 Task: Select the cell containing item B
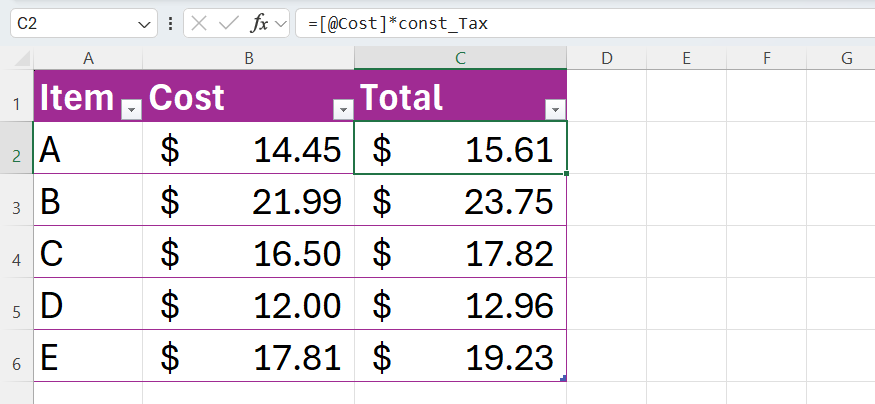pyautogui.click(x=88, y=200)
